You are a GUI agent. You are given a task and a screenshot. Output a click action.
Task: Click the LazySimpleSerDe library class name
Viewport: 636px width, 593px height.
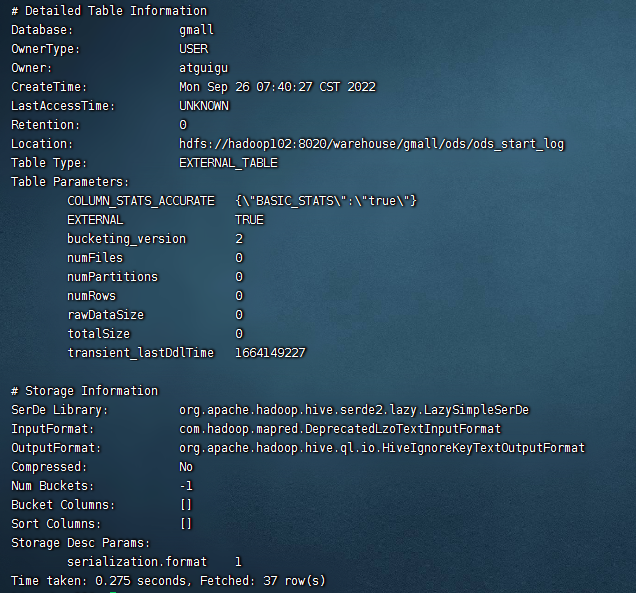tap(354, 410)
